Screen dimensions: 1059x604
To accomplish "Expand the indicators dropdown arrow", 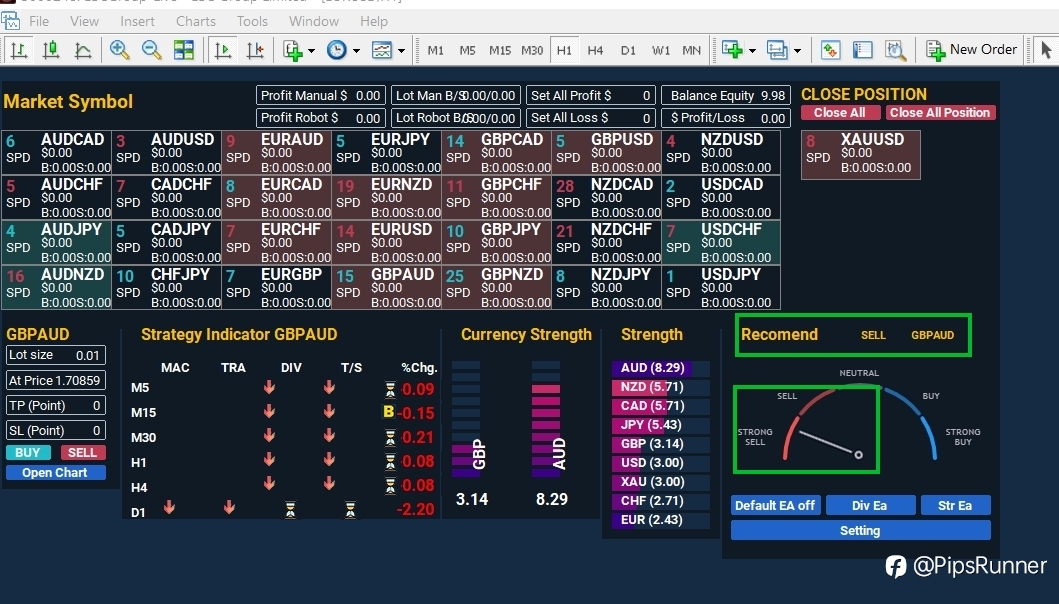I will click(x=311, y=51).
